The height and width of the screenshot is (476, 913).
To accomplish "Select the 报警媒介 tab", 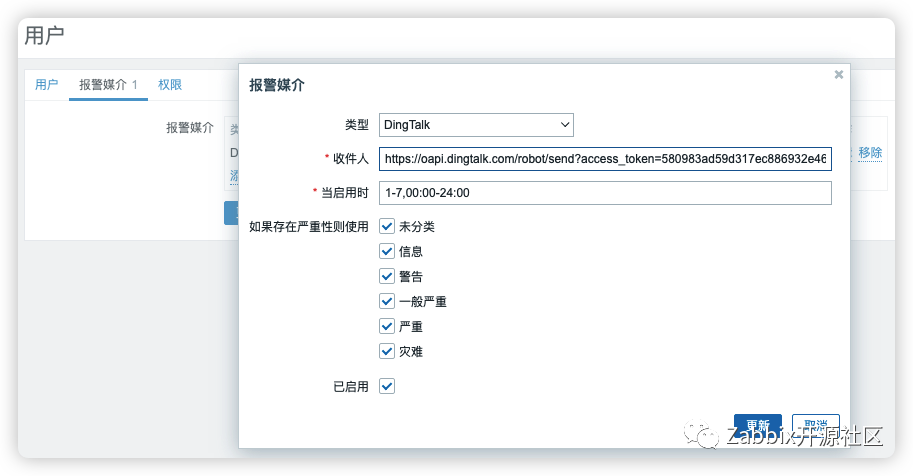I will pyautogui.click(x=108, y=85).
